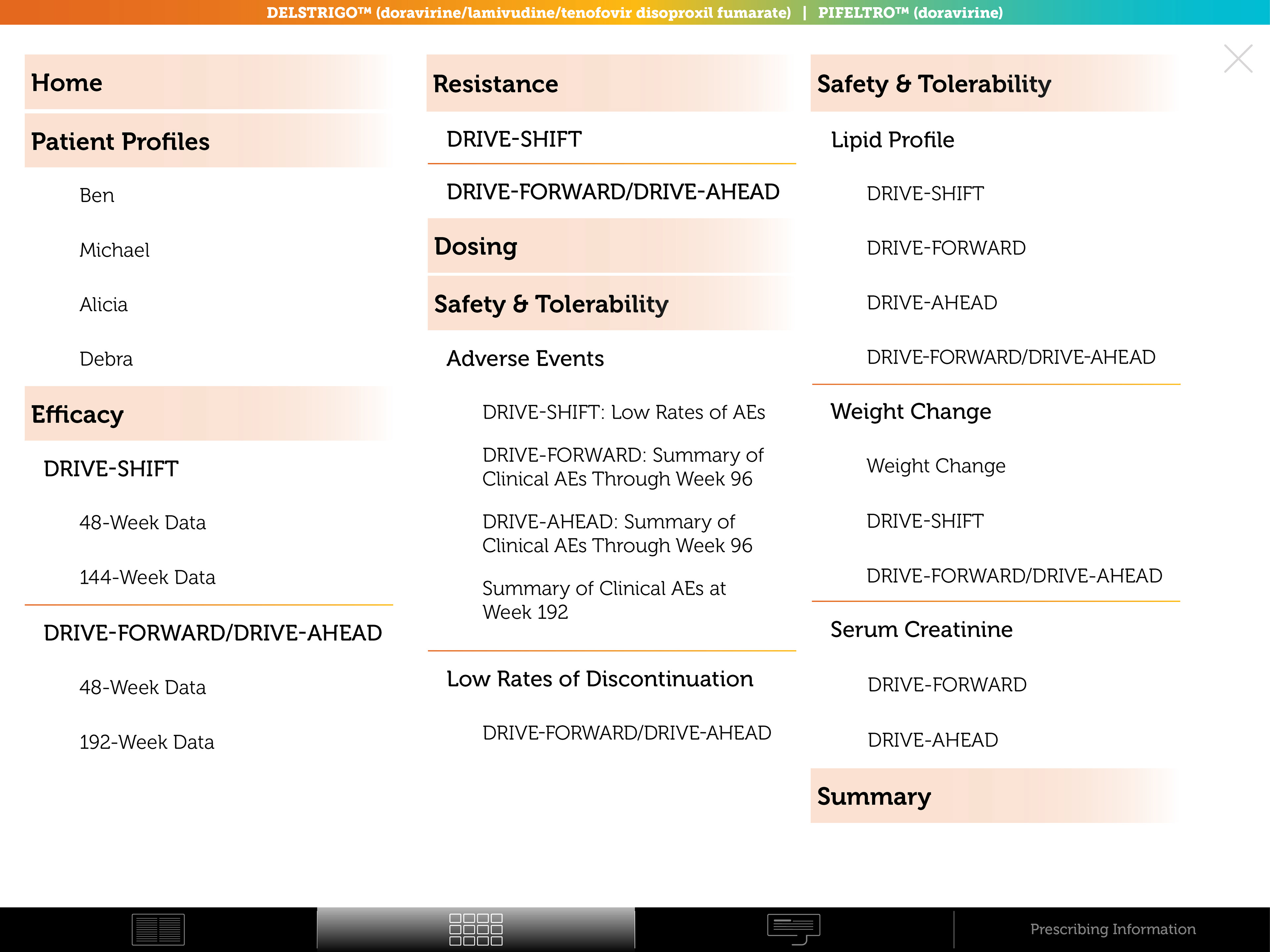The height and width of the screenshot is (952, 1270).
Task: Open Resistance section header
Action: click(x=495, y=84)
